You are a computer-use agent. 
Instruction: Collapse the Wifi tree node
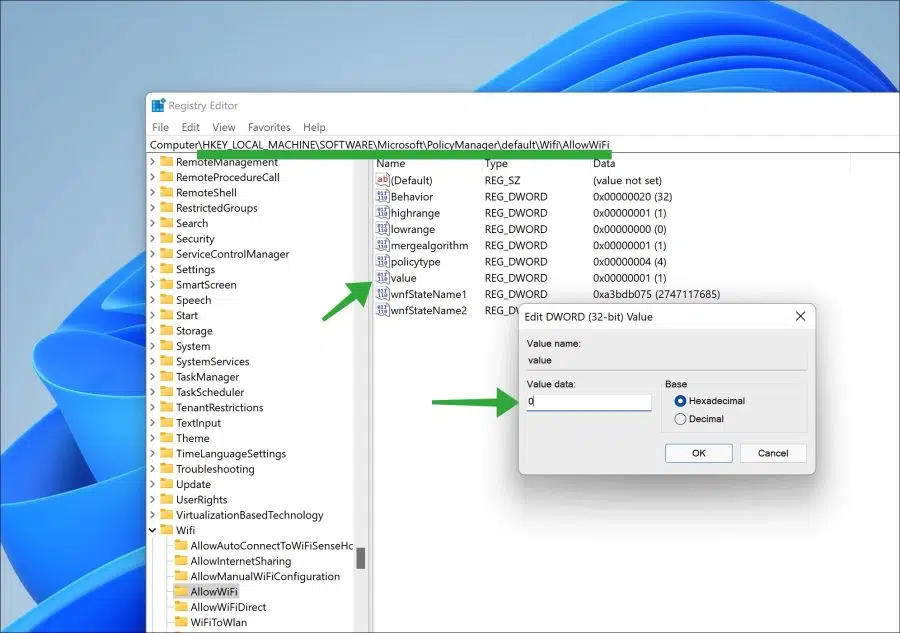click(153, 530)
